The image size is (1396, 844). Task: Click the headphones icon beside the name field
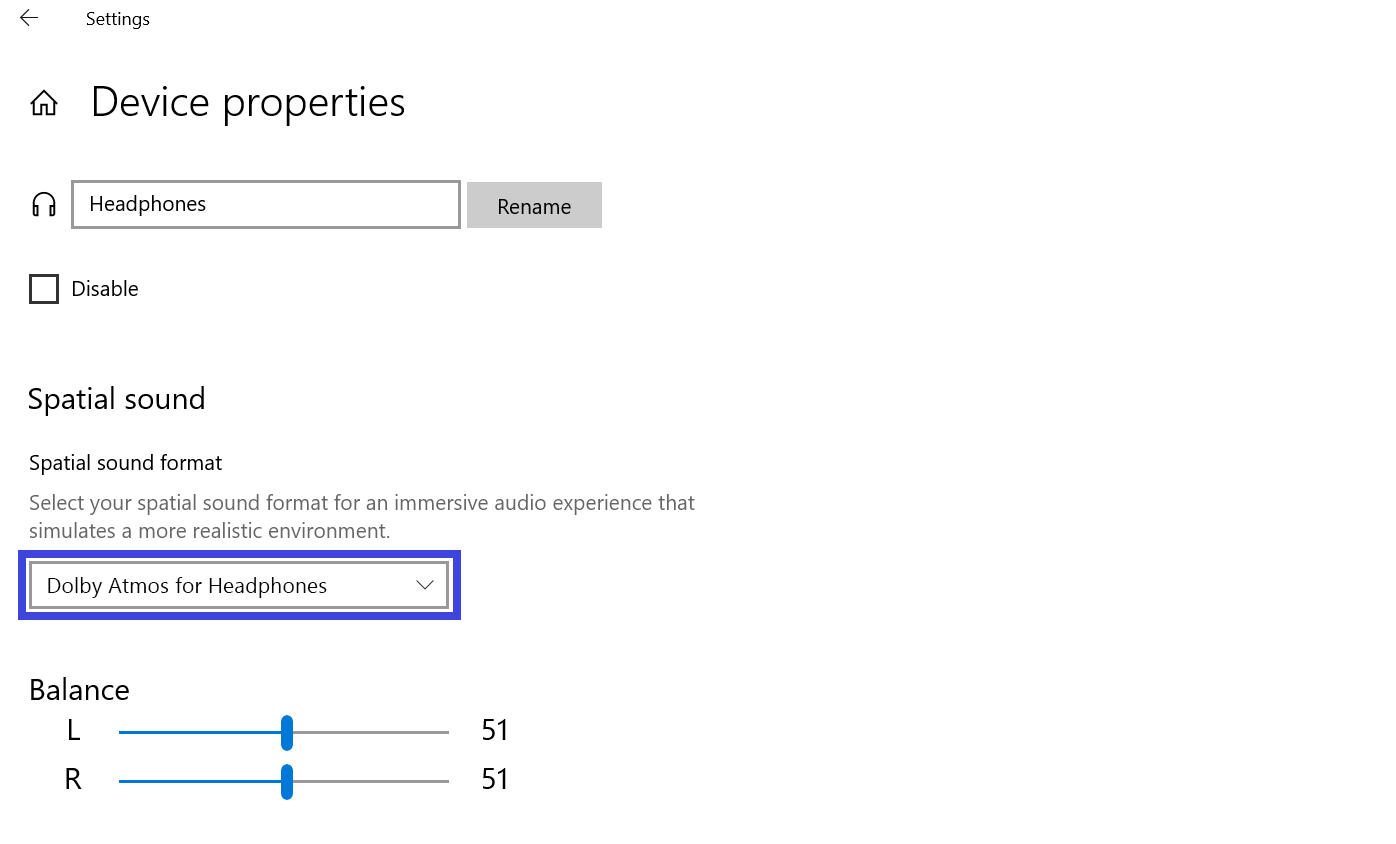click(x=43, y=204)
